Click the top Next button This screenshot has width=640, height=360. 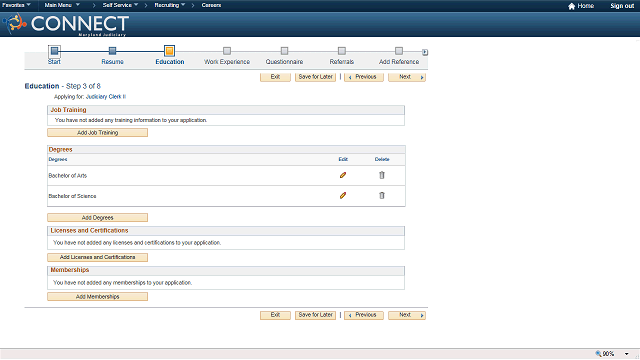click(x=407, y=77)
